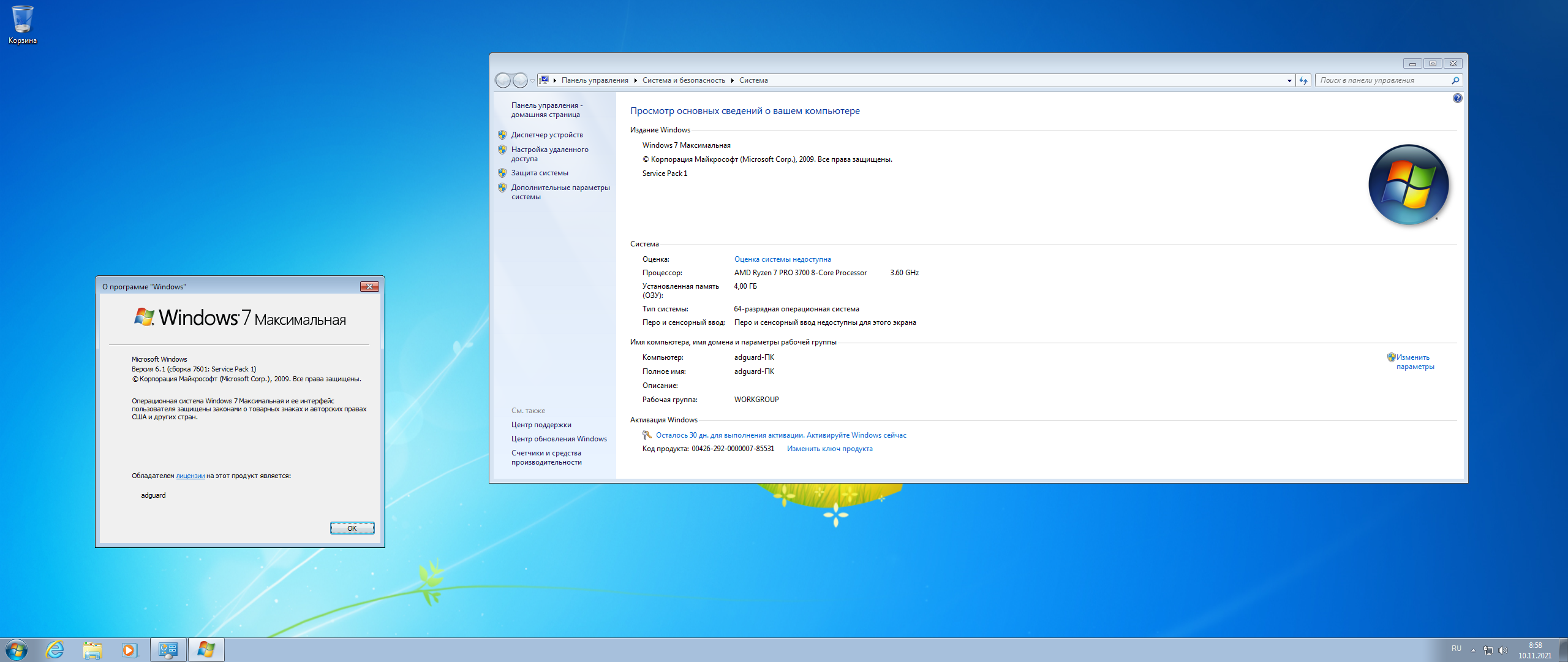1568x662 pixels.
Task: Click the processor text 'AMD Ryzen 7 PRO 3700'
Action: [801, 273]
